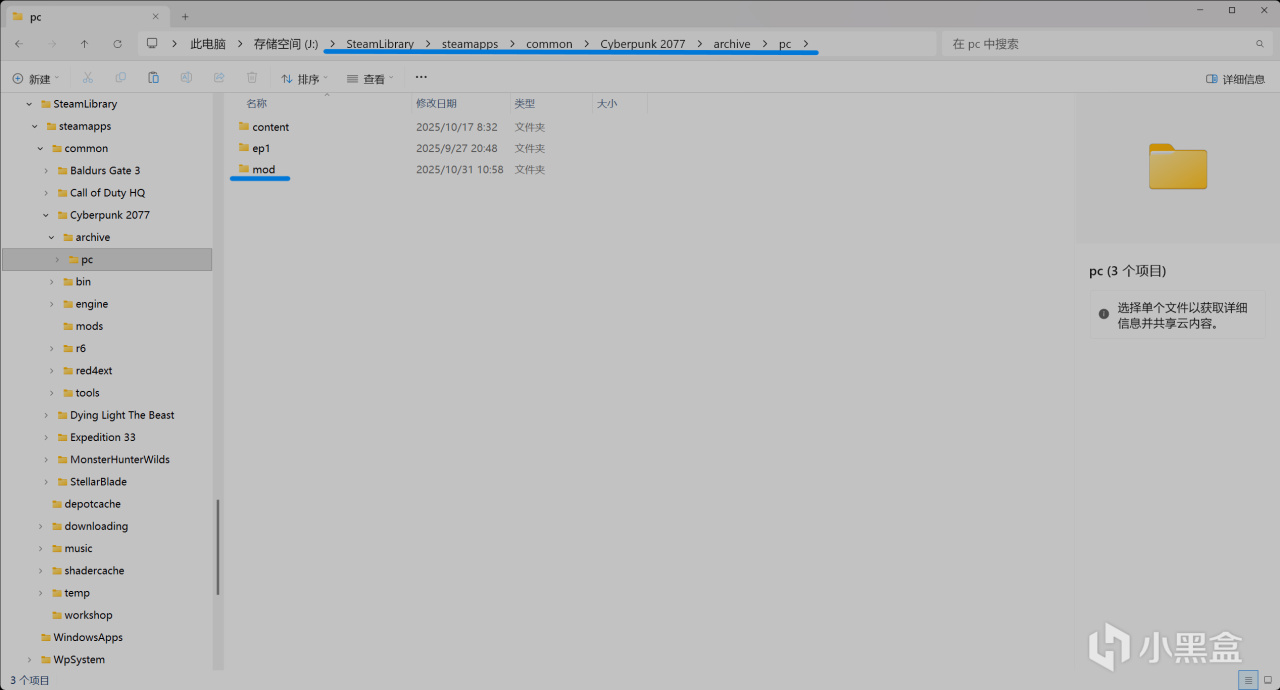Expand the Baldurs Gate 3 tree node
Viewport: 1280px width, 690px height.
tap(46, 171)
